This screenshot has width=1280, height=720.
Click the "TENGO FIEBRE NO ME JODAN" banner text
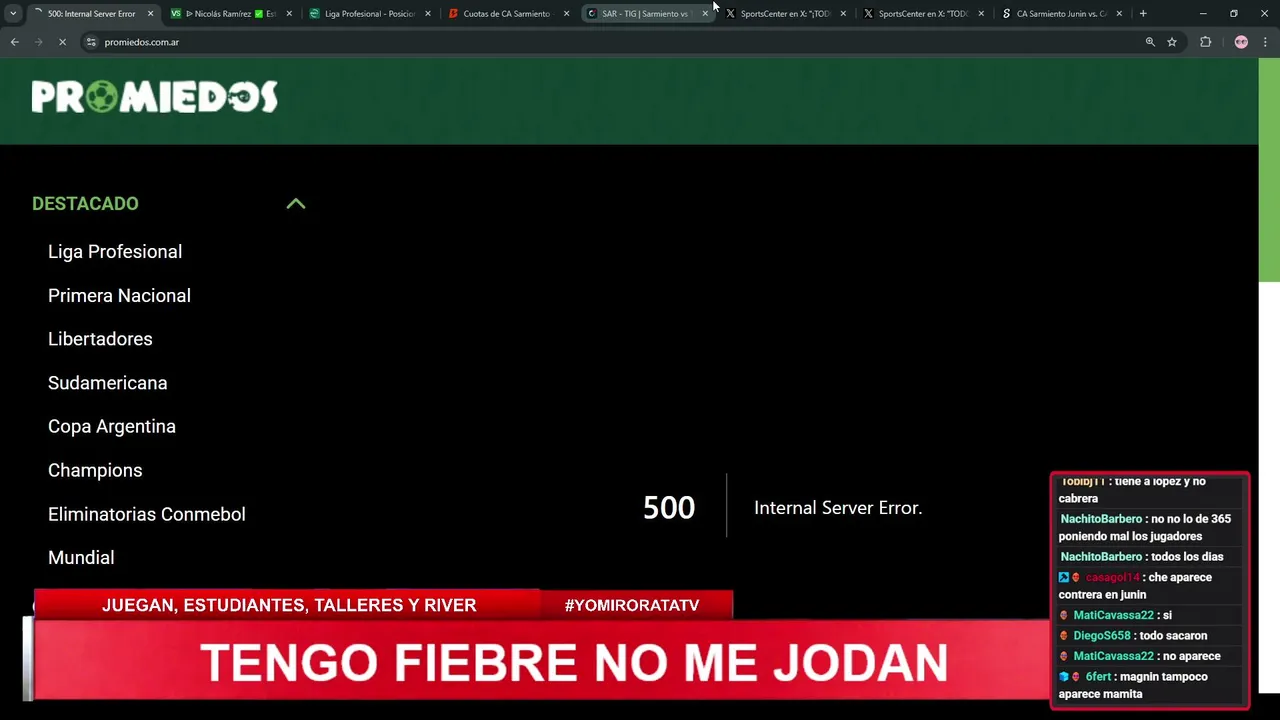click(574, 663)
